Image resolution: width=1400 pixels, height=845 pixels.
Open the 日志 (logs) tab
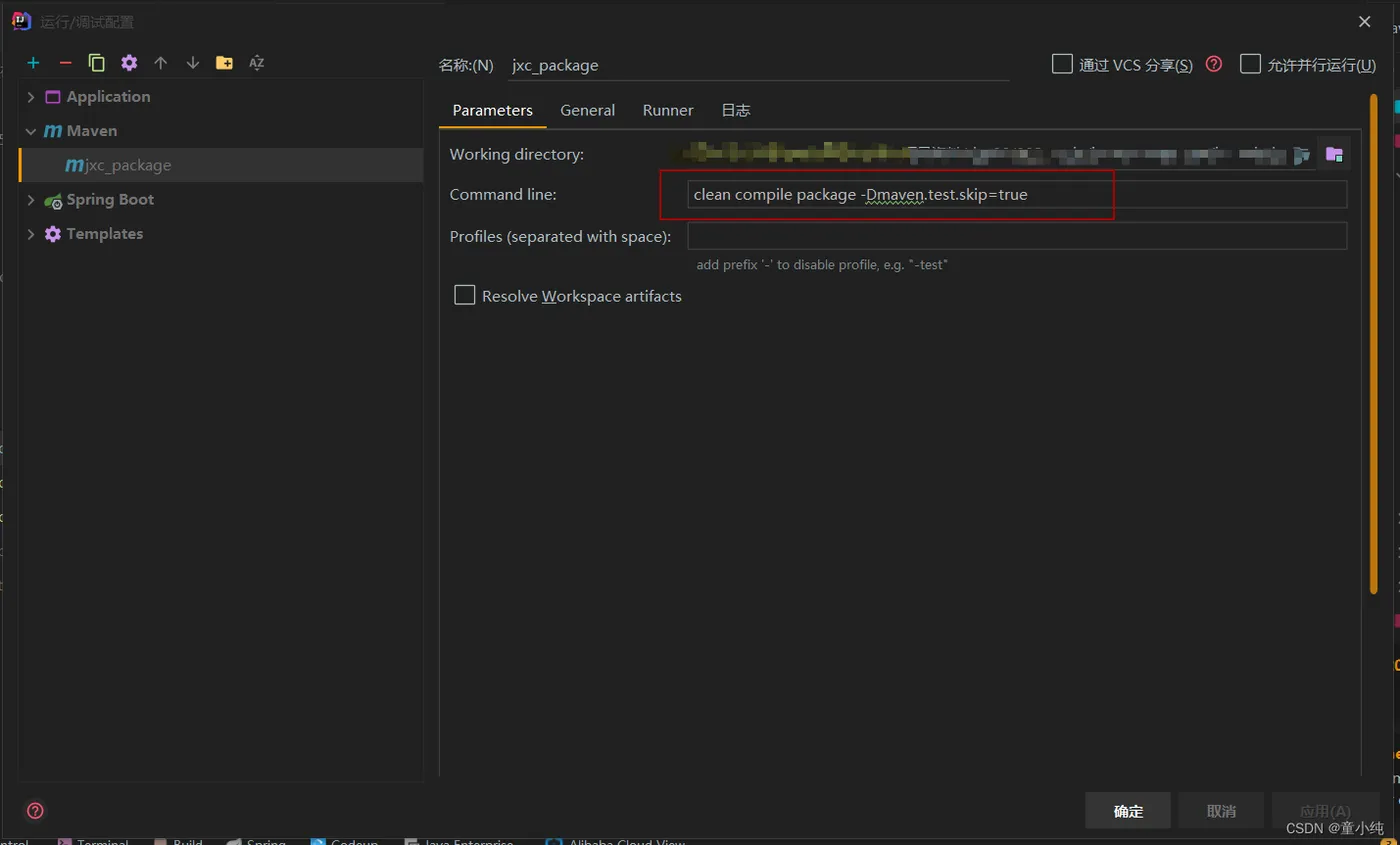[x=736, y=110]
